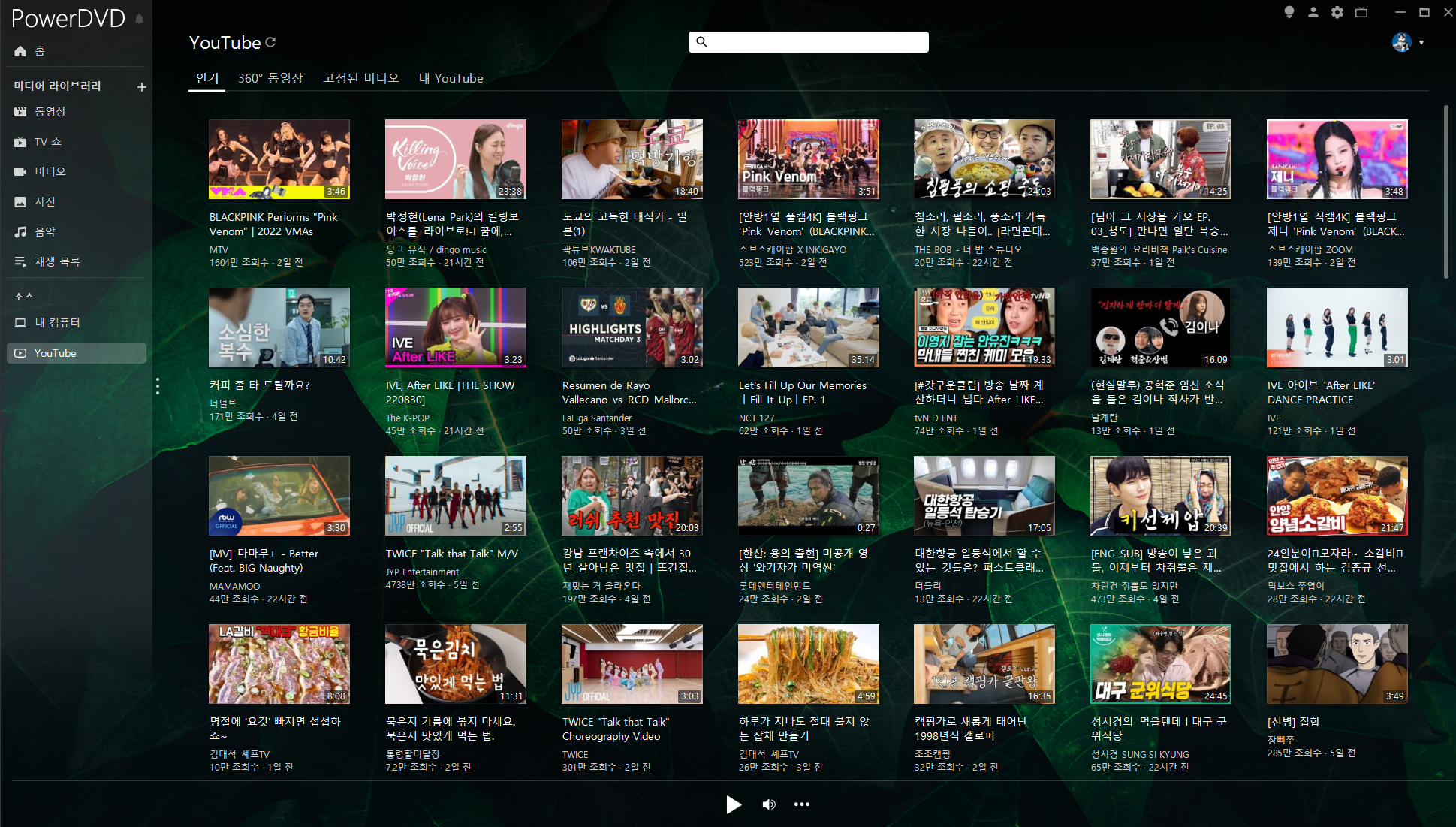
Task: Open the 음악 music note icon
Action: pyautogui.click(x=20, y=232)
